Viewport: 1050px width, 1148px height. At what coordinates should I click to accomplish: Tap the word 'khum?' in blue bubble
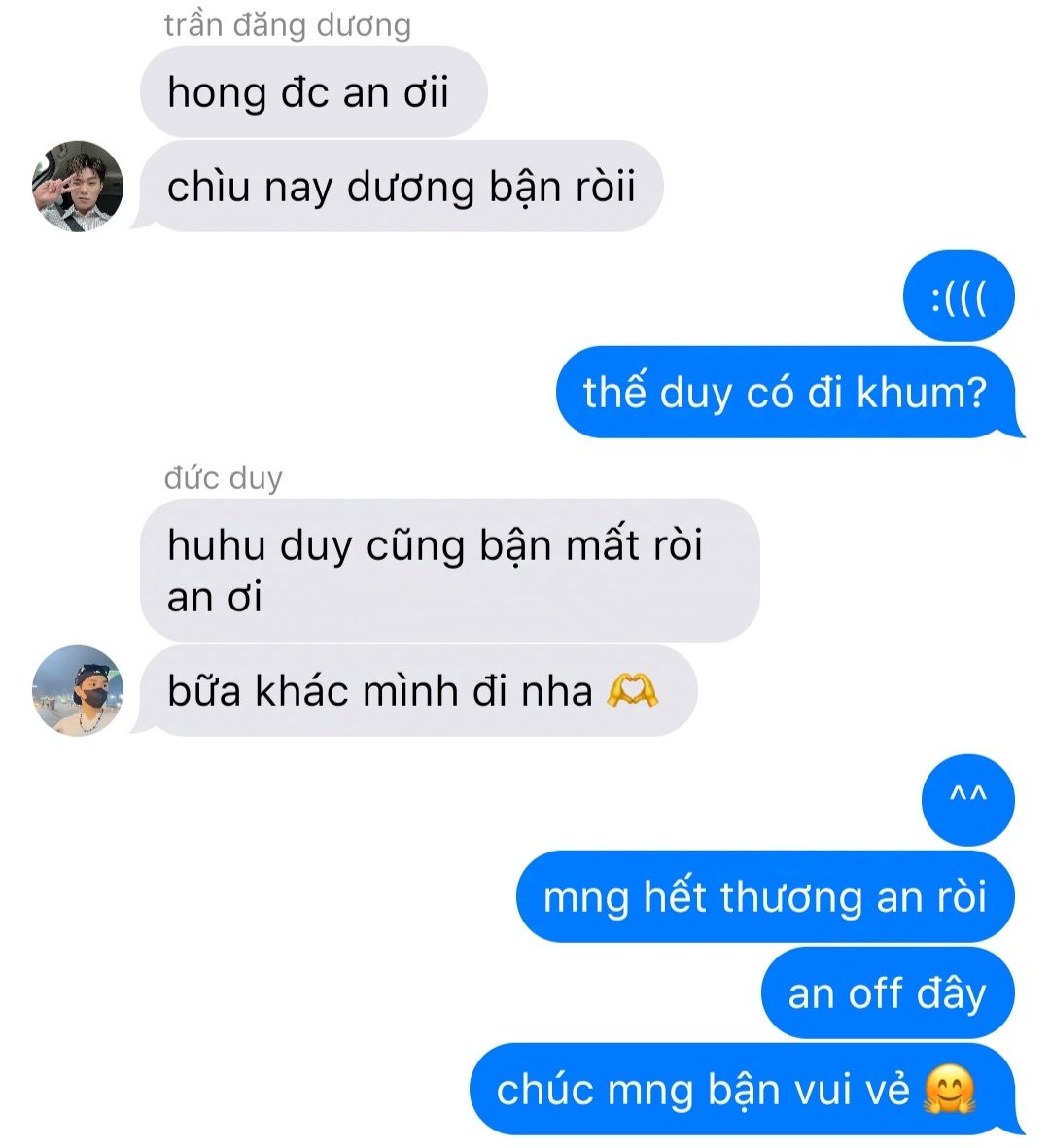tap(922, 393)
